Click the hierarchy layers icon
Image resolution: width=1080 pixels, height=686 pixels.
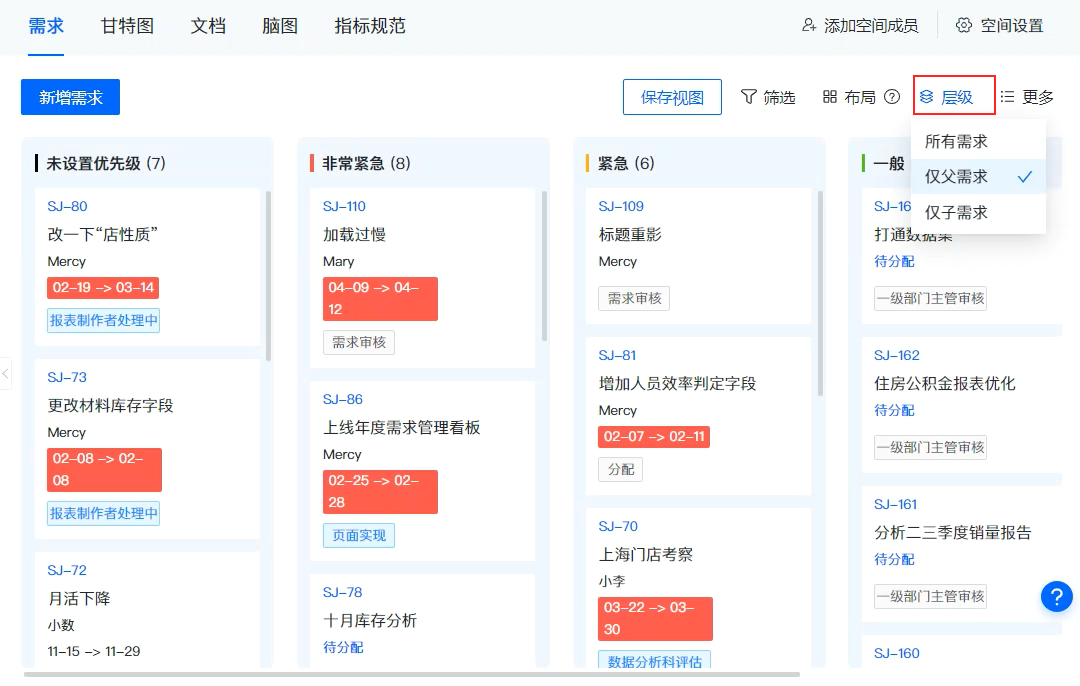pyautogui.click(x=927, y=97)
